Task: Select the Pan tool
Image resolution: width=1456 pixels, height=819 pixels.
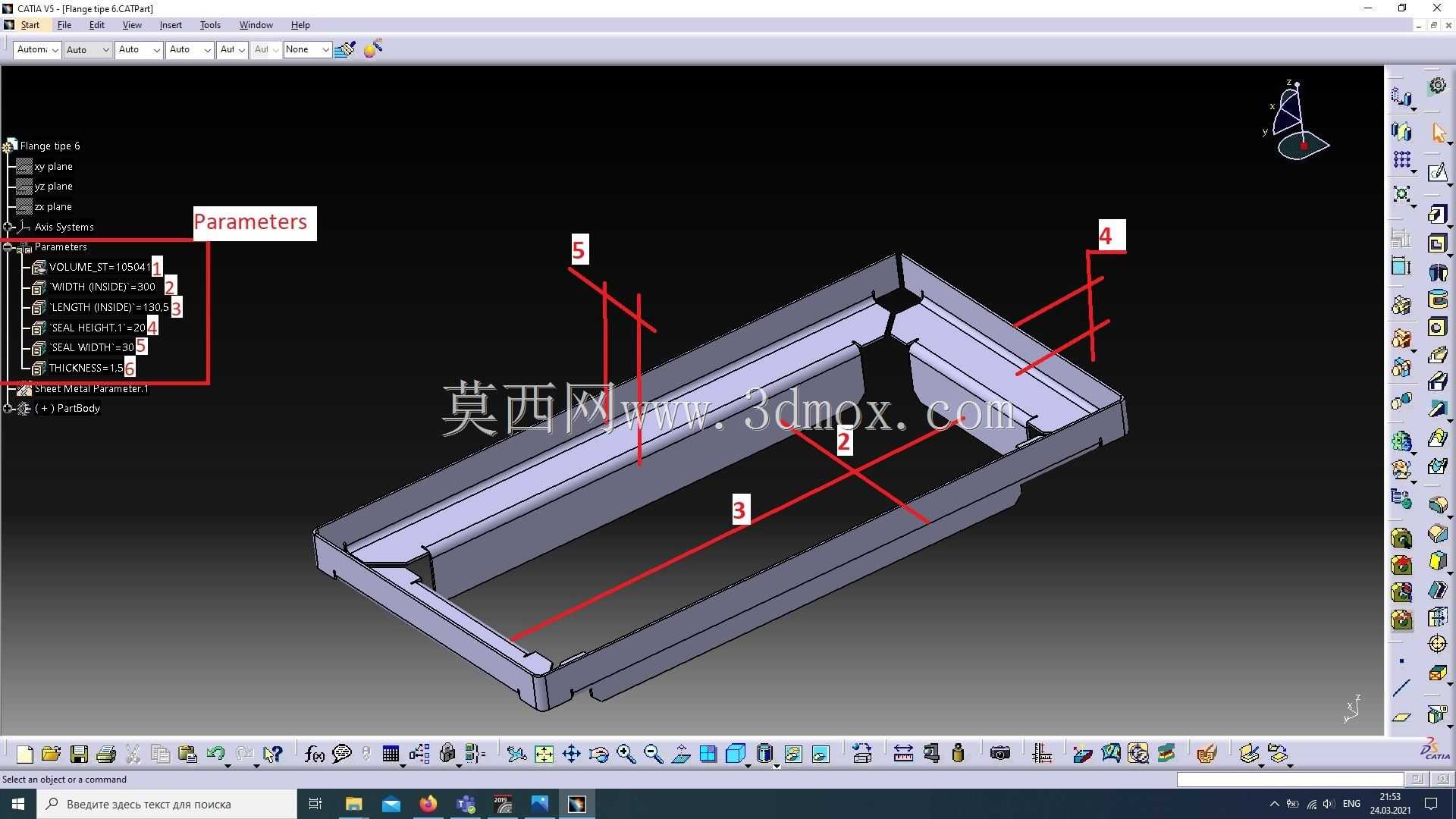Action: (571, 754)
